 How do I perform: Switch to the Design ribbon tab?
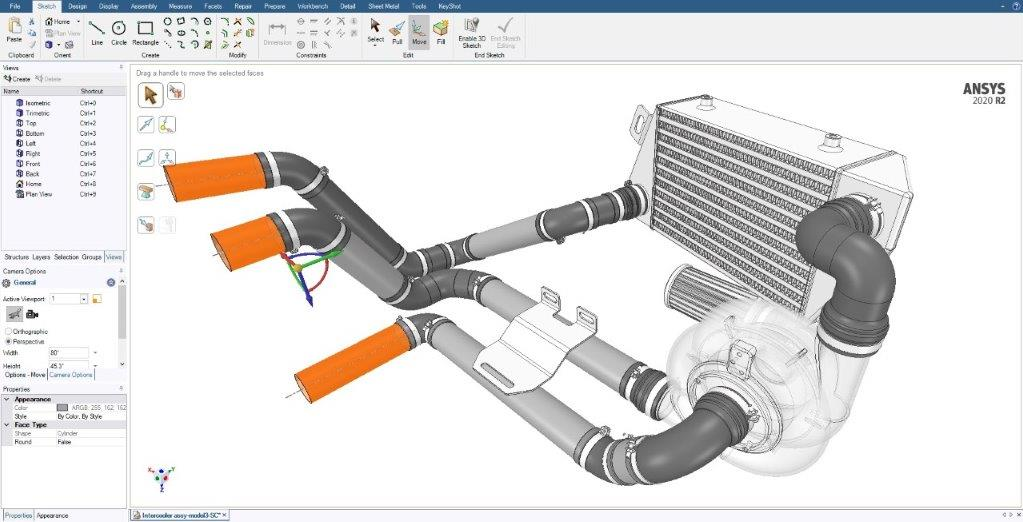click(77, 6)
